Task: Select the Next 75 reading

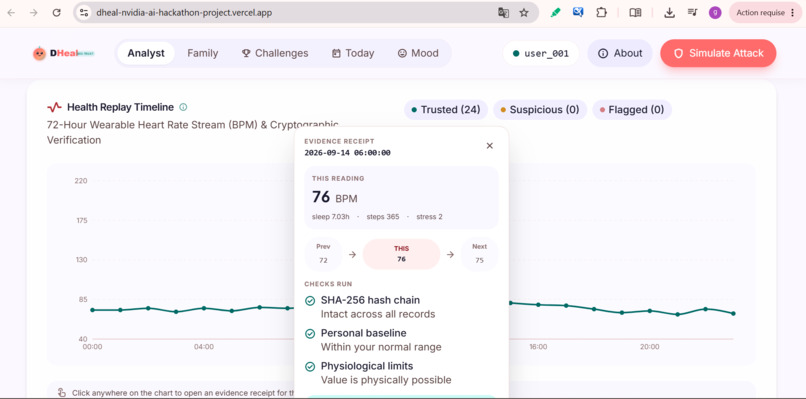Action: 479,254
